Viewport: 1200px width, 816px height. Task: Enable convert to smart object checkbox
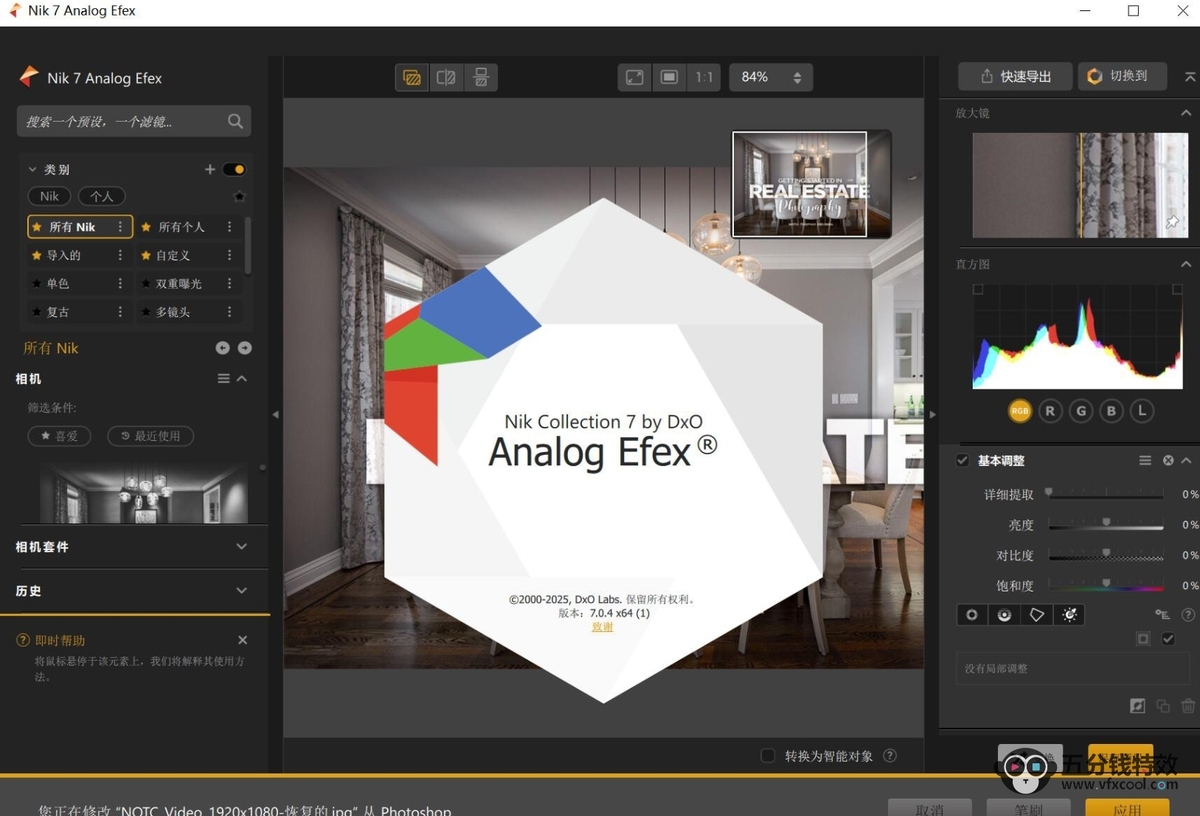pos(768,756)
